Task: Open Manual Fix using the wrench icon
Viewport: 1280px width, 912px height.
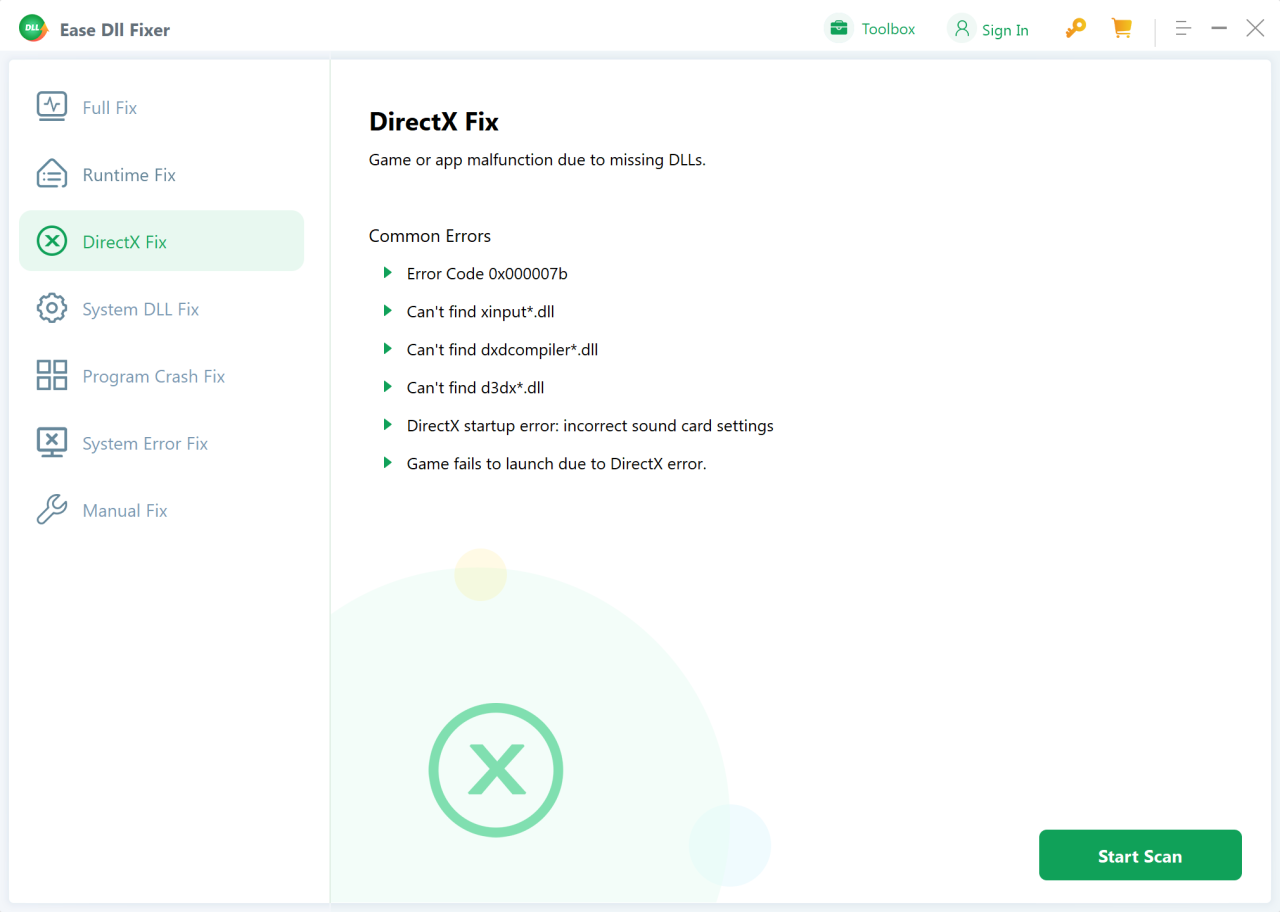Action: coord(51,509)
